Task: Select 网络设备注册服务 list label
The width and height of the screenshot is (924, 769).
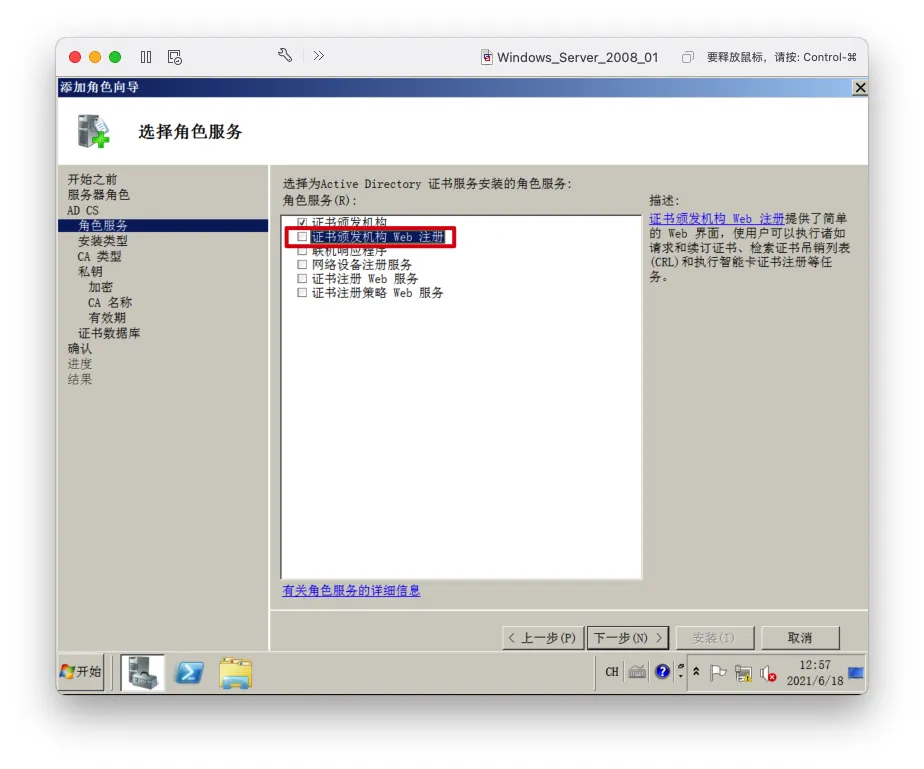Action: (362, 265)
